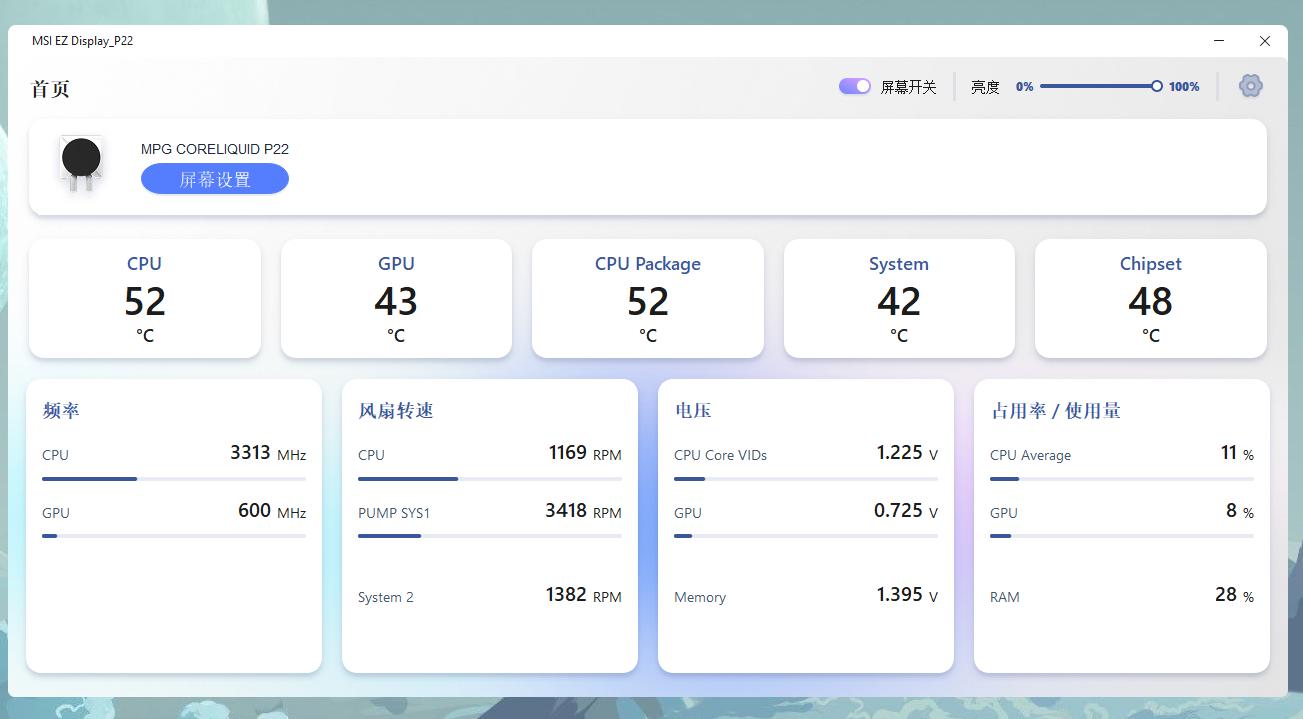Click the MSI EZ Display_P22 window title
The height and width of the screenshot is (719, 1303).
click(82, 41)
